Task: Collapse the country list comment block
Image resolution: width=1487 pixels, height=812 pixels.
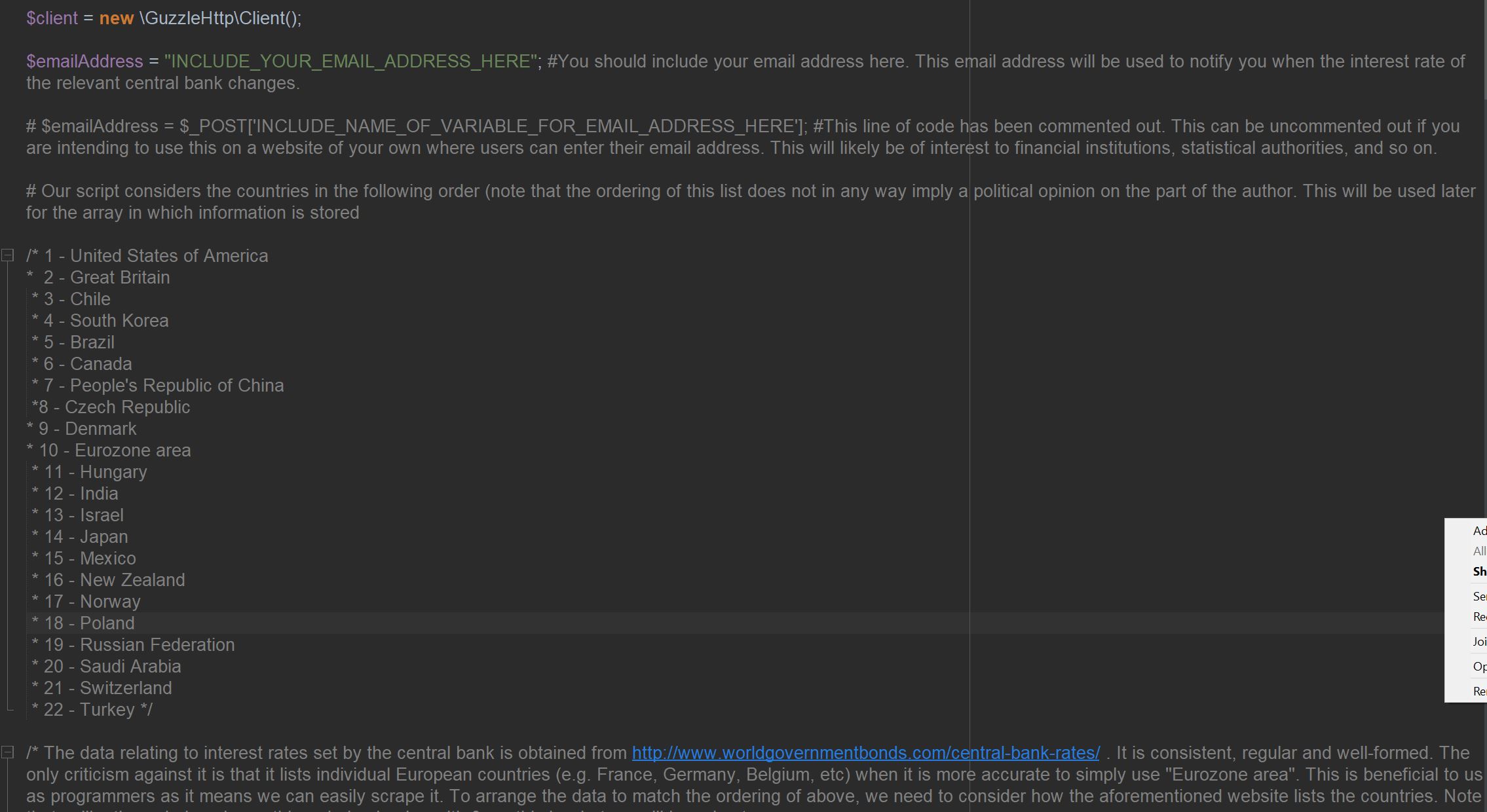Action: pyautogui.click(x=8, y=255)
